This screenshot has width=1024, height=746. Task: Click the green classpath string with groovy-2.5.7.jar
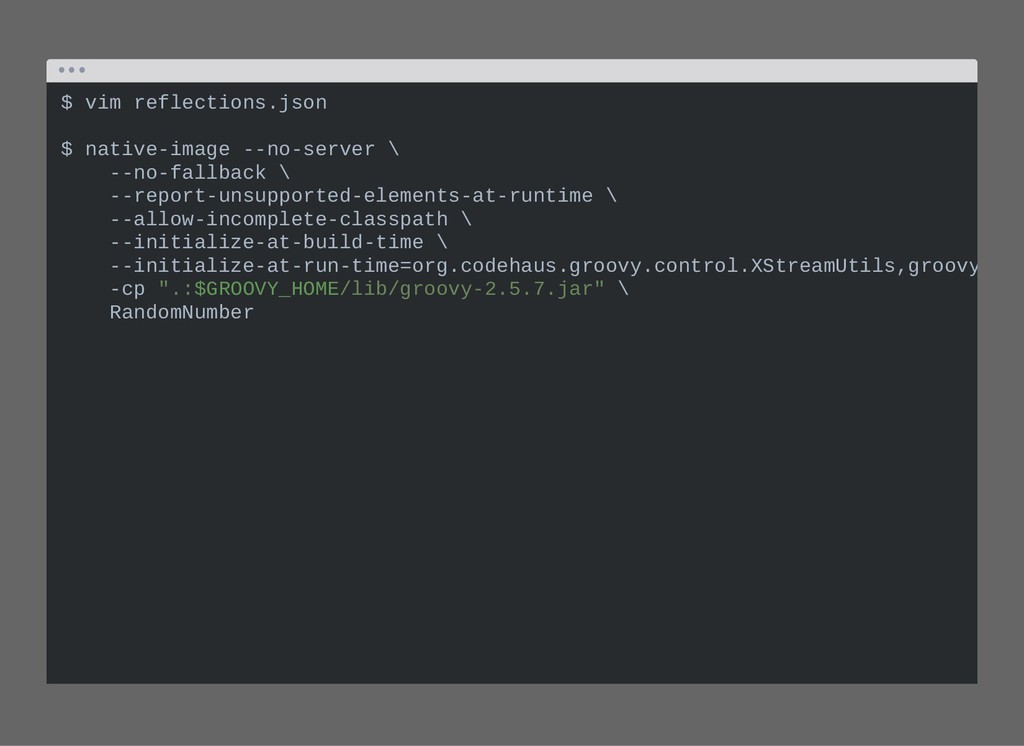point(381,289)
